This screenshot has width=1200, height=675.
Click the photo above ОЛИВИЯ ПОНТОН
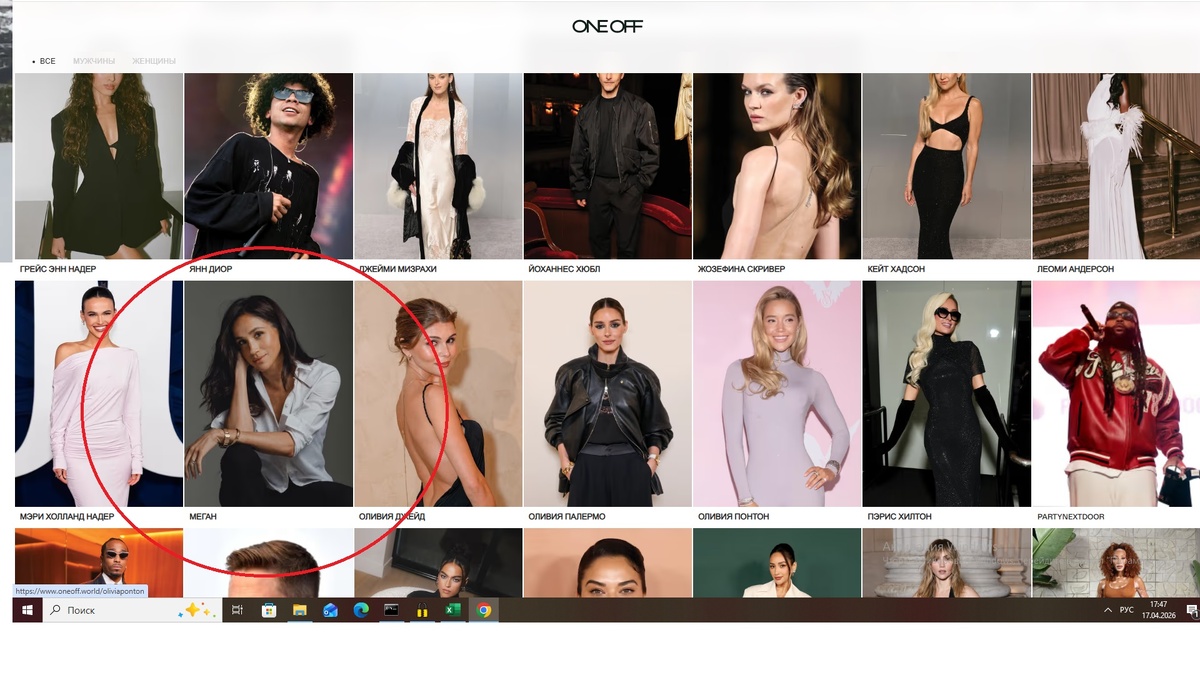coord(777,393)
